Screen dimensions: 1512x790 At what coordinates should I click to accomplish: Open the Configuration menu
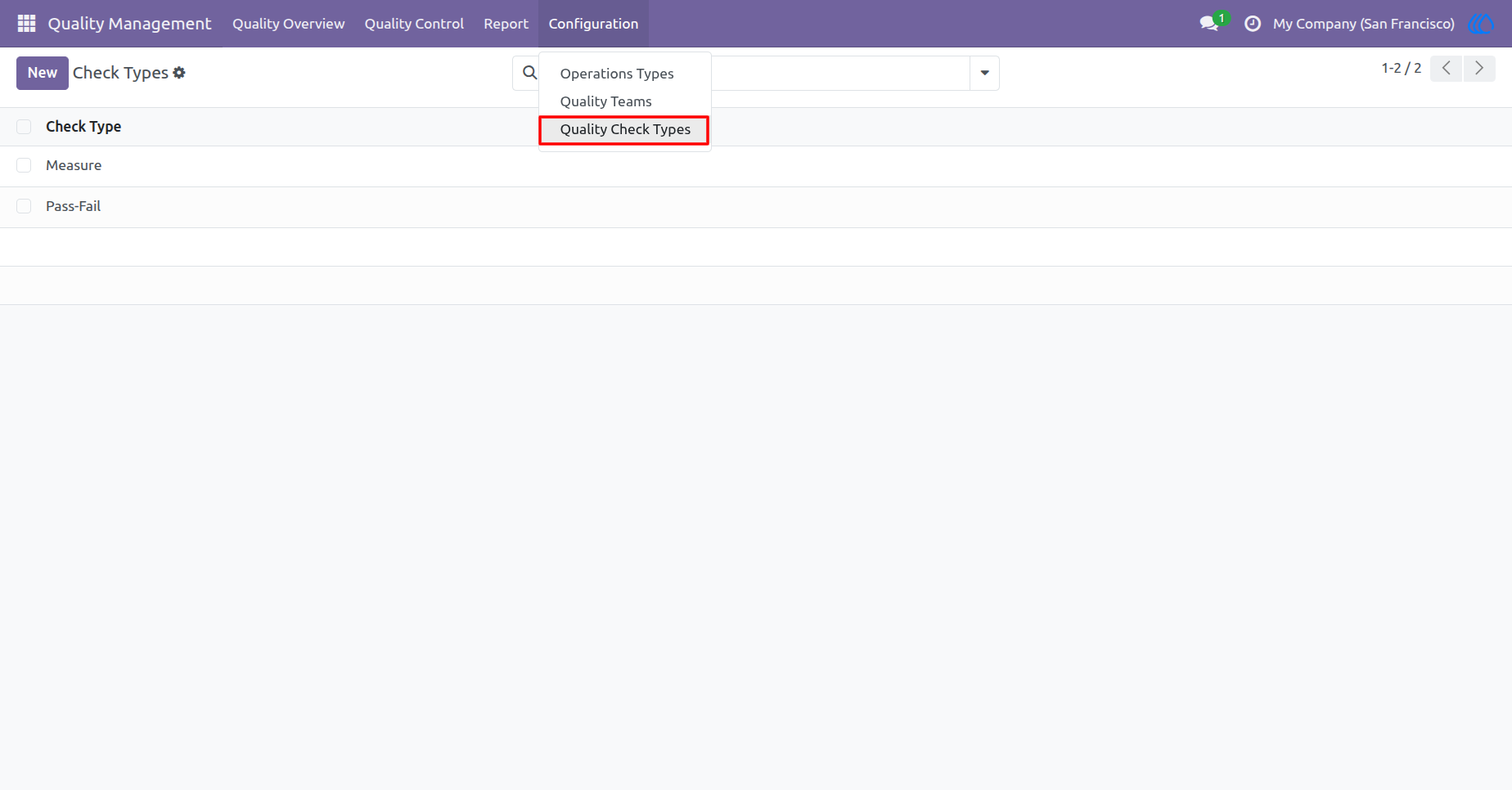pos(593,24)
